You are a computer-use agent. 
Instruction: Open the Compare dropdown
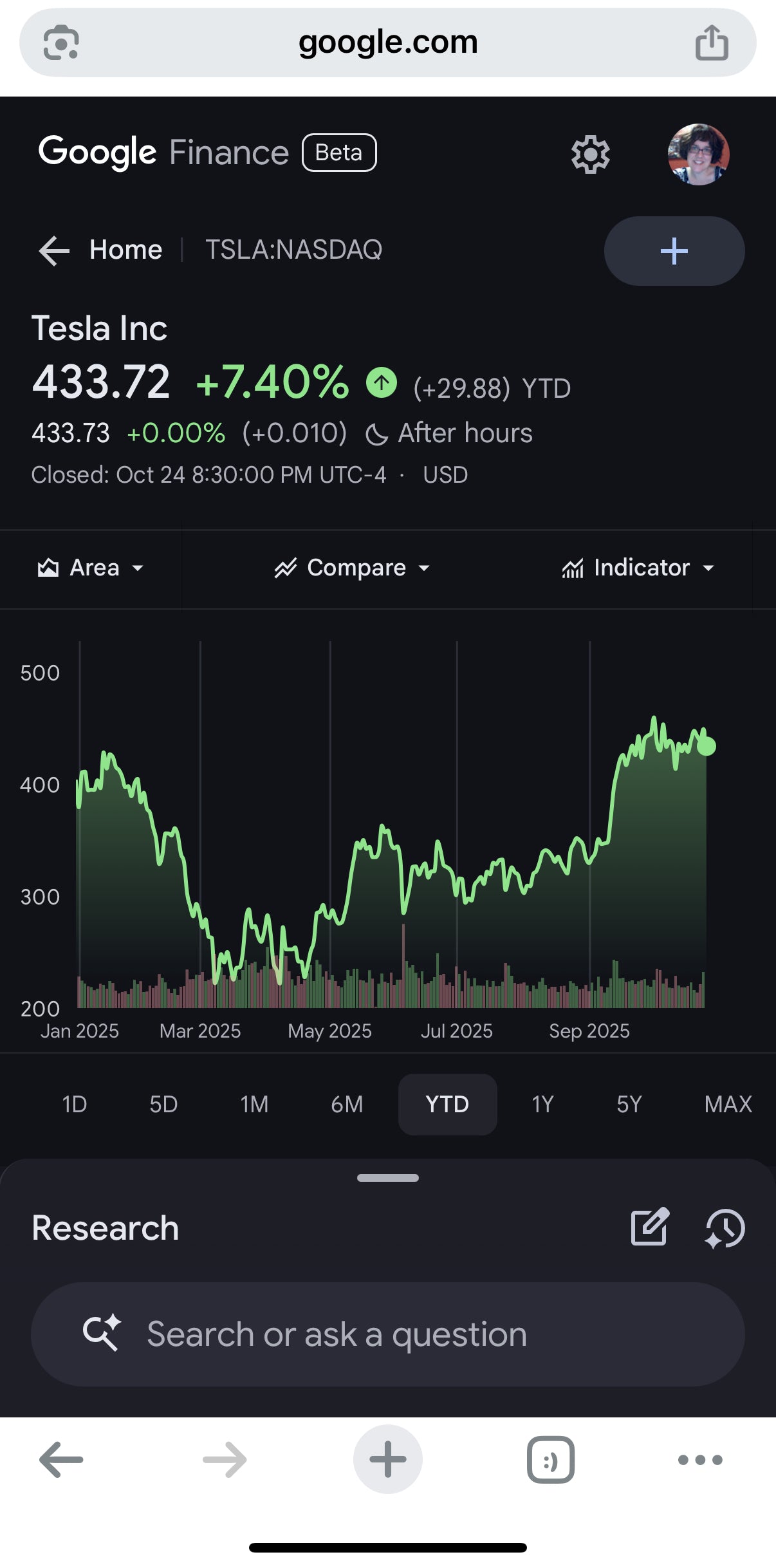[353, 568]
